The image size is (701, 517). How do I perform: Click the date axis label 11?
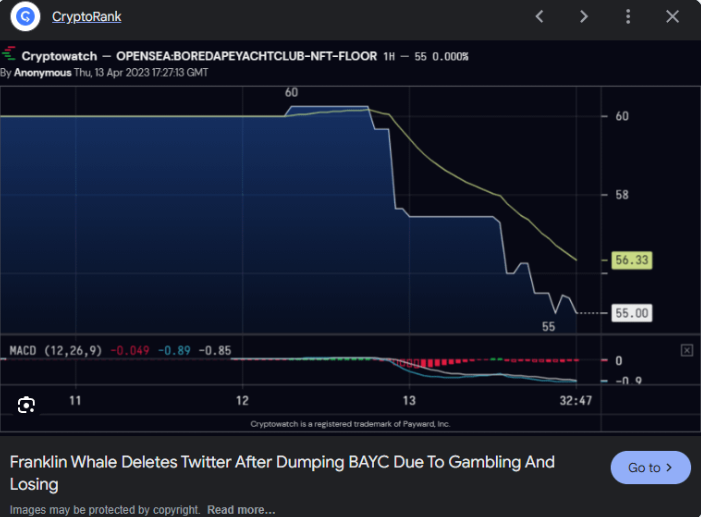coord(75,400)
